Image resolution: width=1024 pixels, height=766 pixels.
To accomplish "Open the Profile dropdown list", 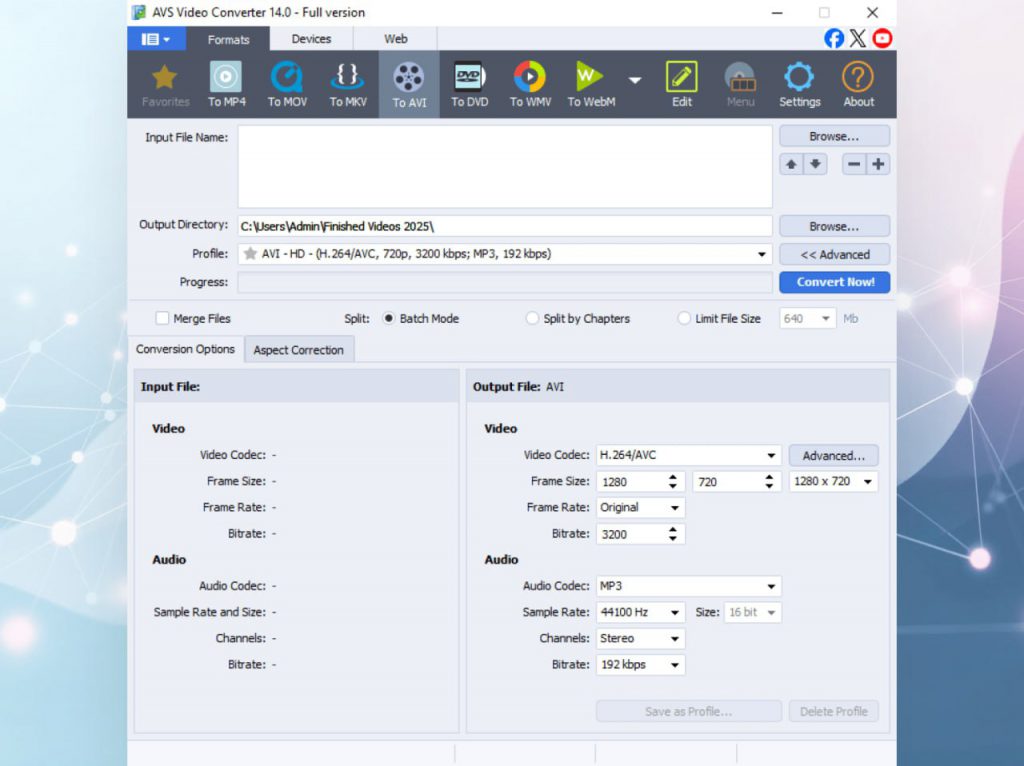I will click(x=763, y=255).
